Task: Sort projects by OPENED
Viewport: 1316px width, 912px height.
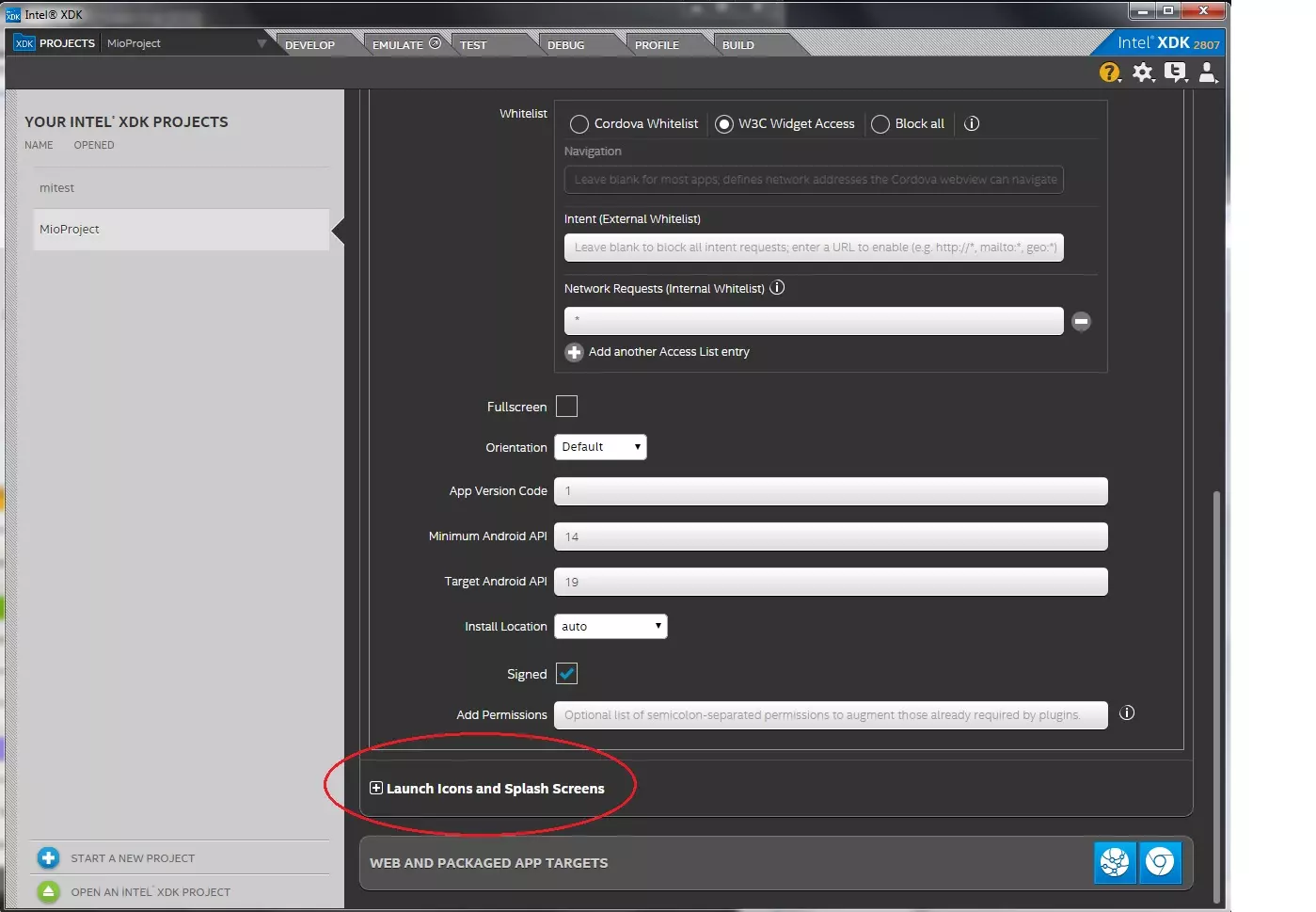Action: [x=94, y=145]
